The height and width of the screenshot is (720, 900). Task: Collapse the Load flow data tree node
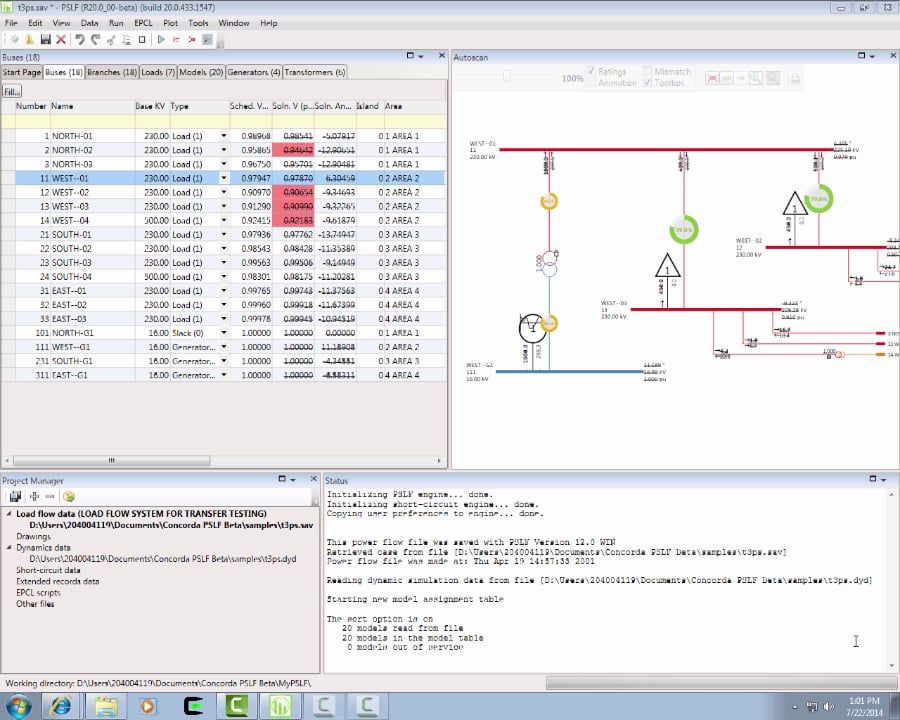(x=8, y=514)
